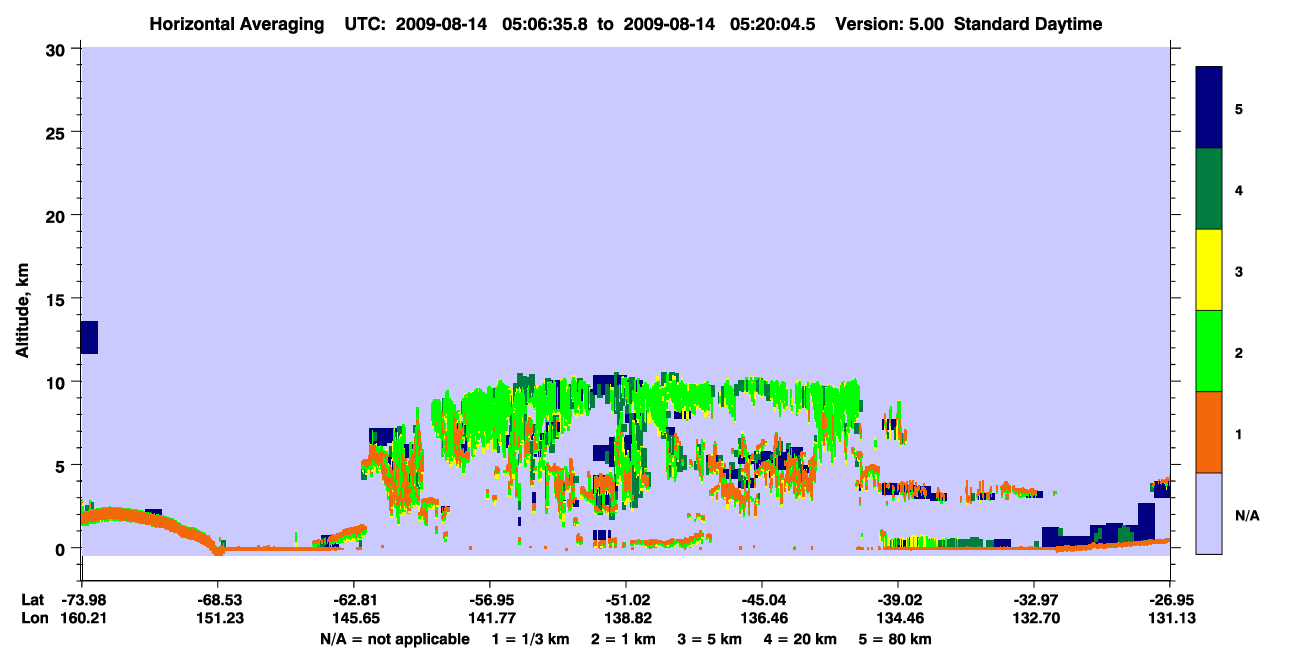Click the colorbar label 2

[x=1238, y=352]
